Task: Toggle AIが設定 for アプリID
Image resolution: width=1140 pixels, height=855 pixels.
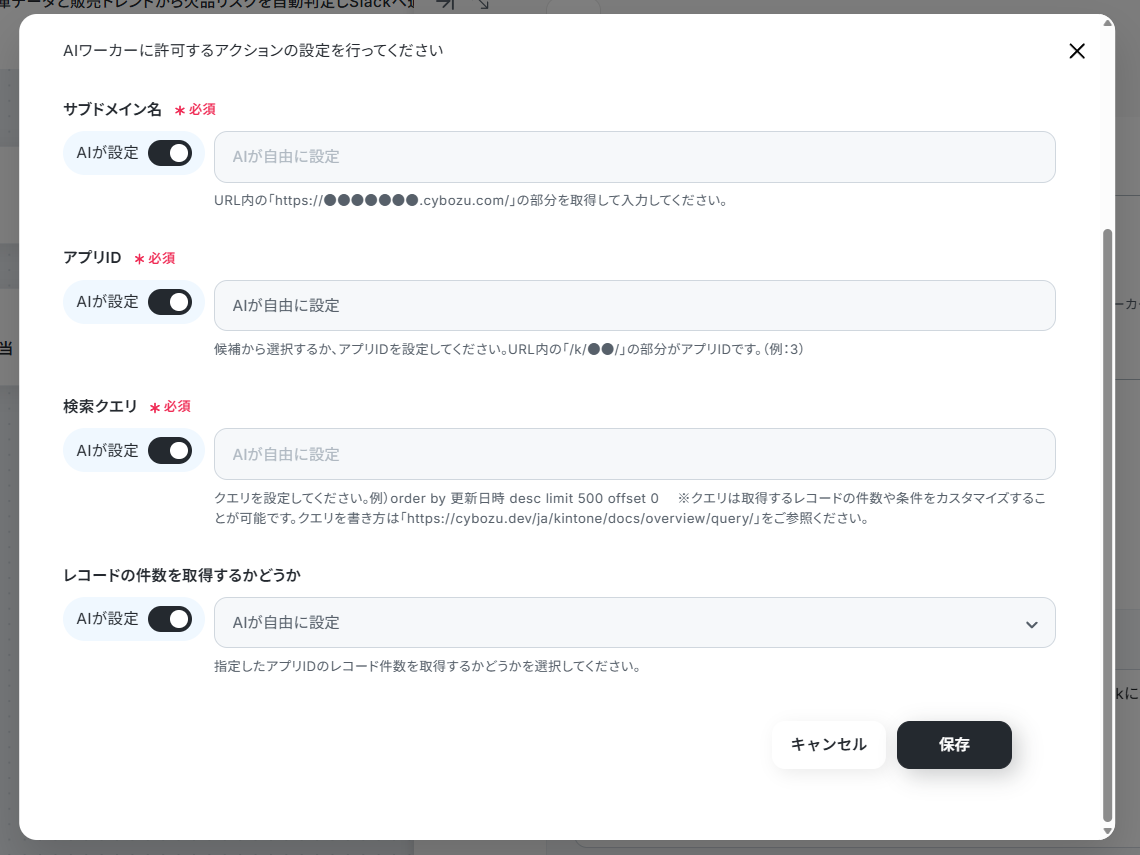Action: [x=170, y=302]
